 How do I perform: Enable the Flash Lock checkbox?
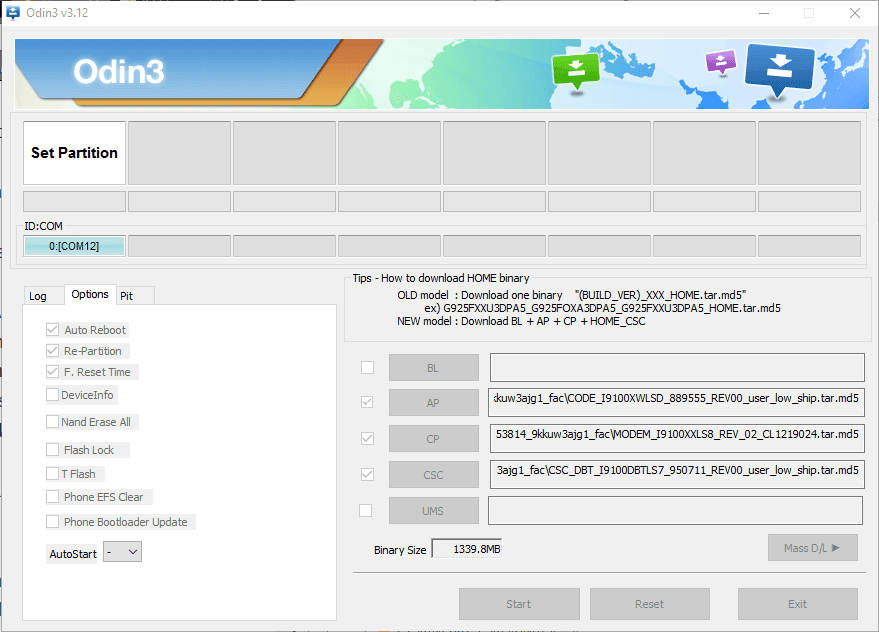[53, 450]
